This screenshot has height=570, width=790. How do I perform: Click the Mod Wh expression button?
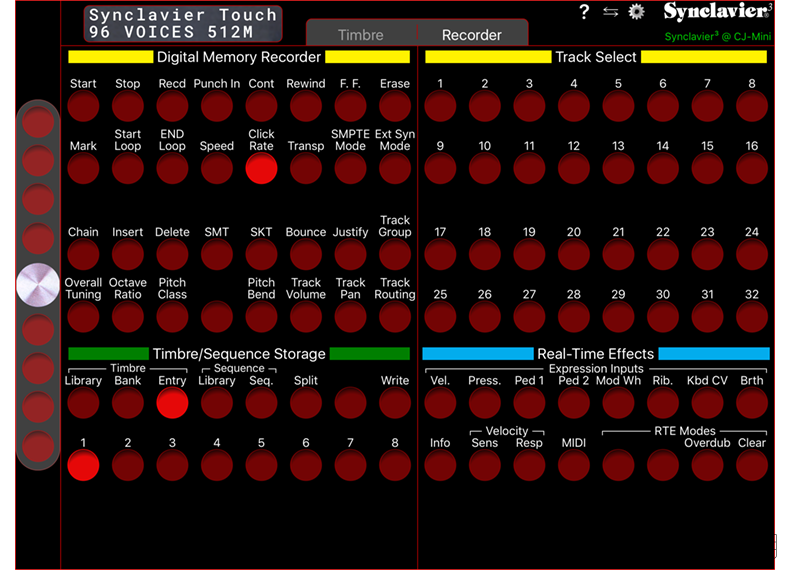618,402
